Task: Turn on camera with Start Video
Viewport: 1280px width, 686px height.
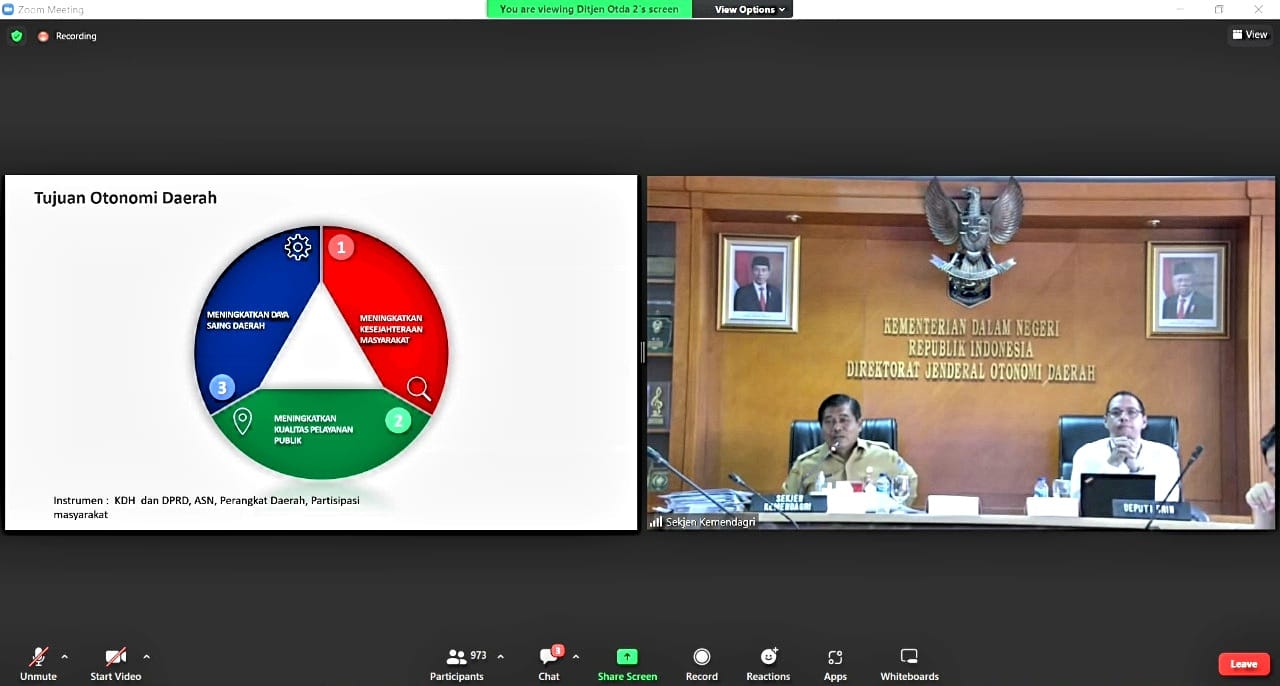Action: coord(116,664)
